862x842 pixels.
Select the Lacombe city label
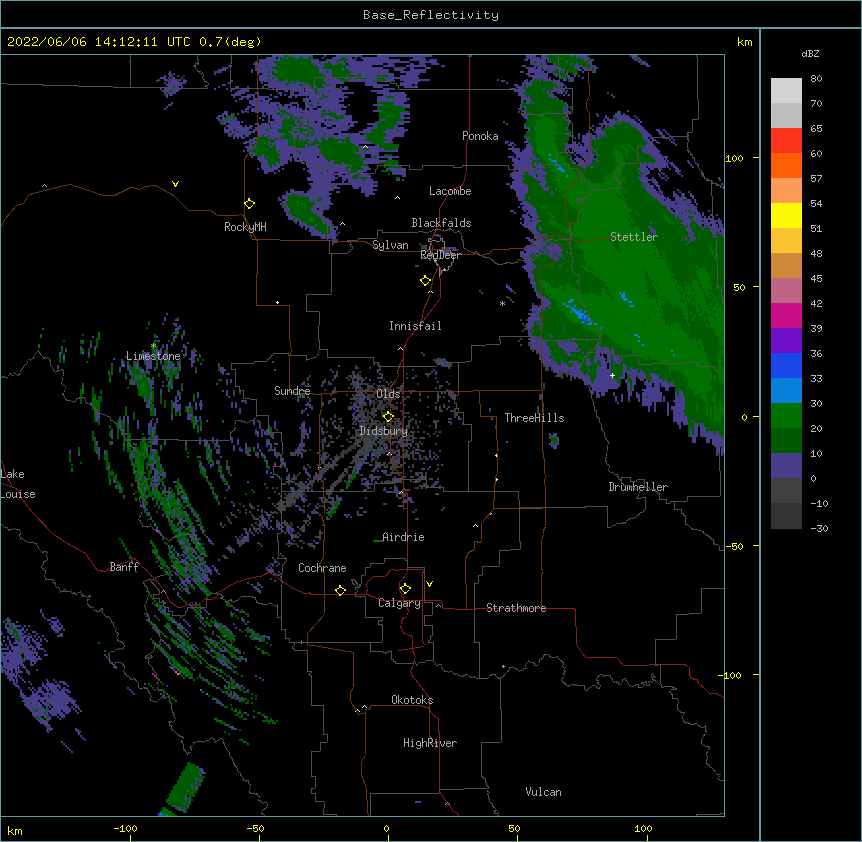[450, 191]
